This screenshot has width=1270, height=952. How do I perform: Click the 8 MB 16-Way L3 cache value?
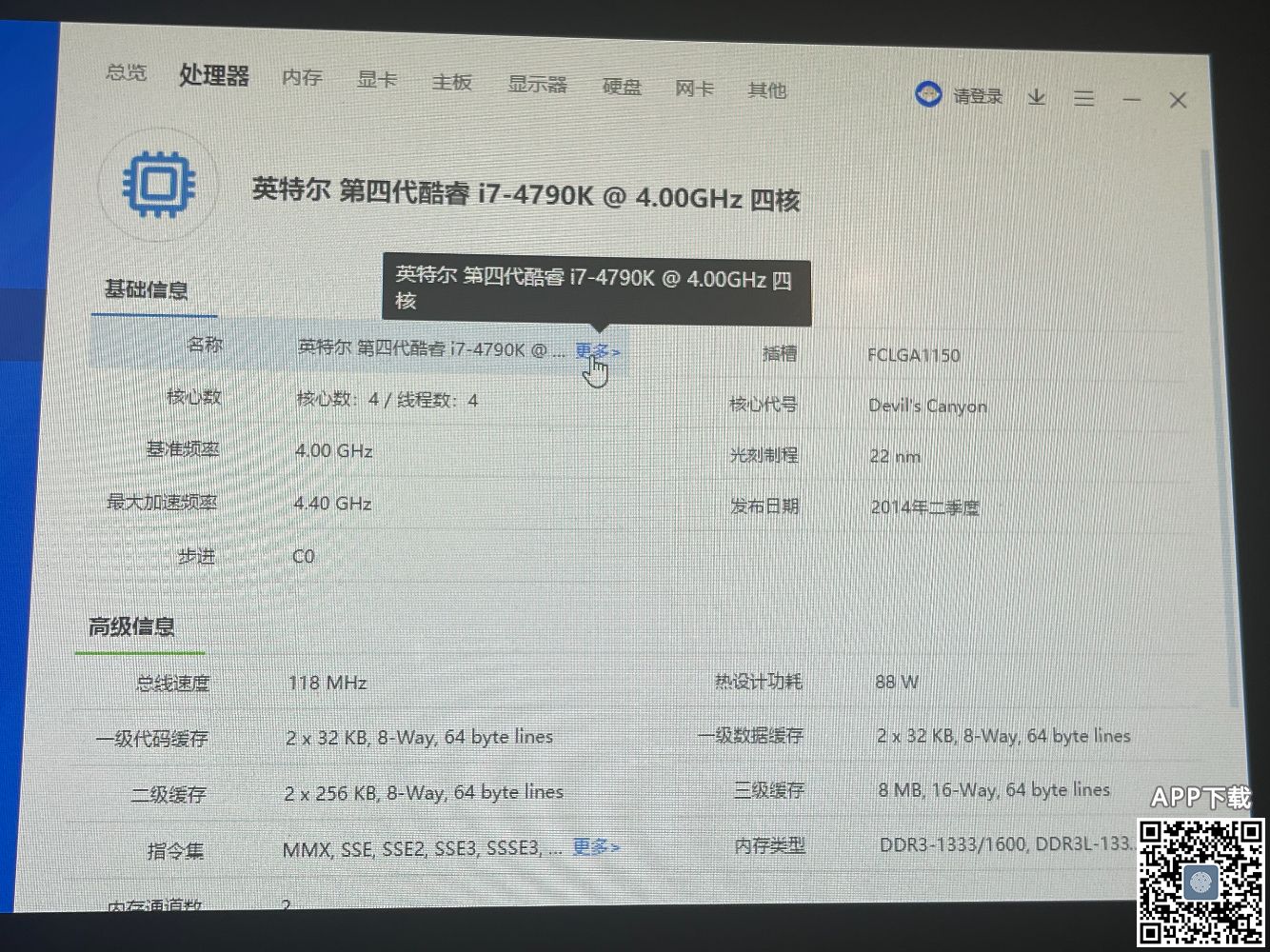pyautogui.click(x=994, y=790)
